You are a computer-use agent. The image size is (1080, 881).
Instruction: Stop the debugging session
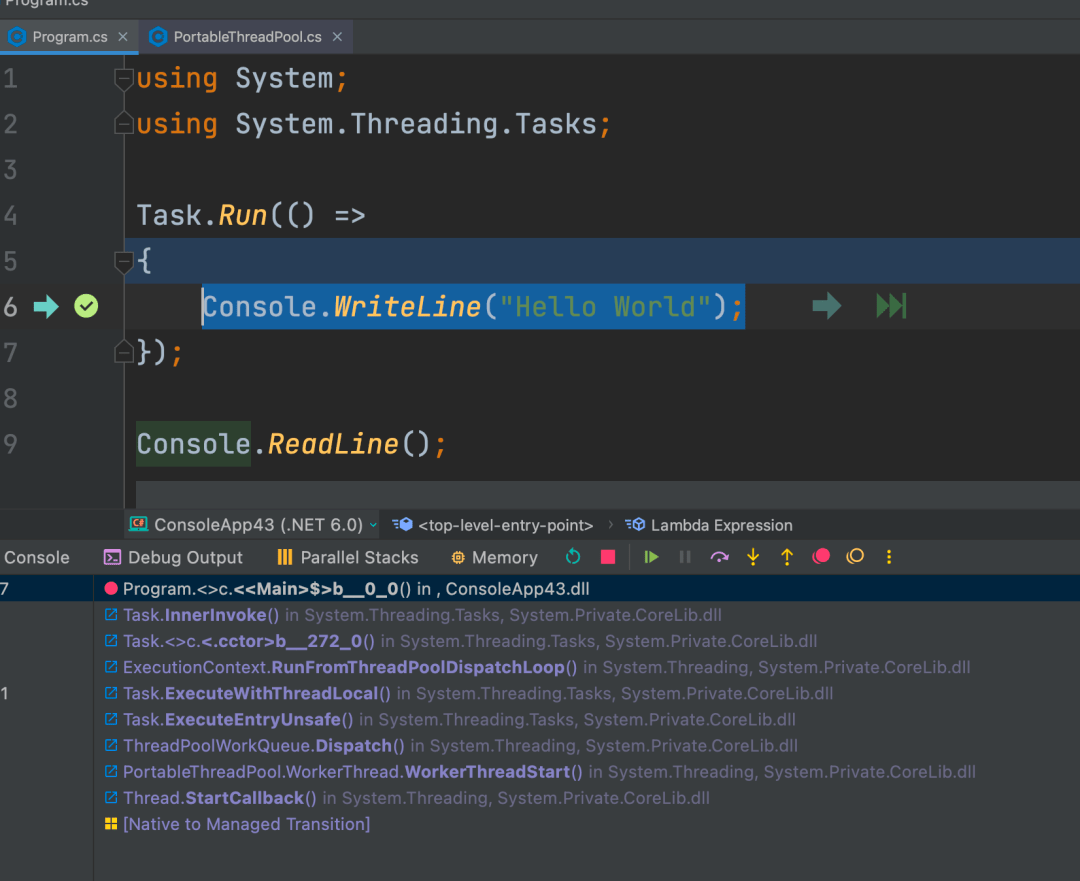tap(608, 557)
